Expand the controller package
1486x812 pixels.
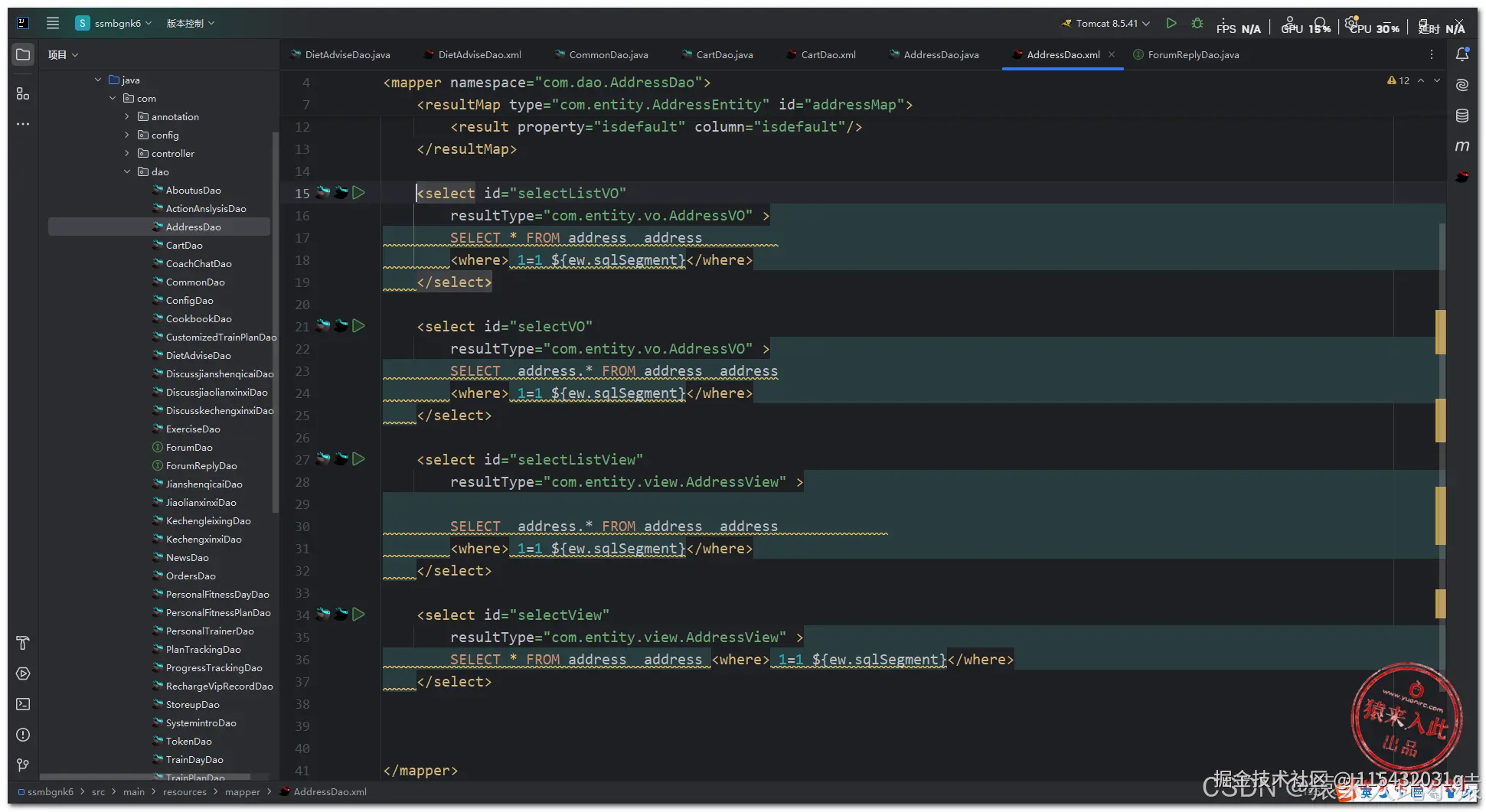(127, 153)
